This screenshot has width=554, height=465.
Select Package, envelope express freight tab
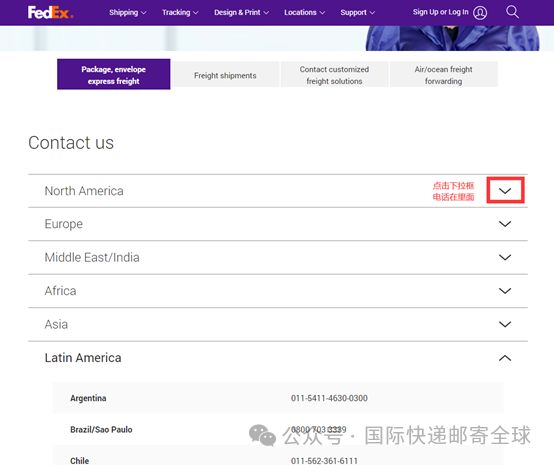click(x=114, y=74)
